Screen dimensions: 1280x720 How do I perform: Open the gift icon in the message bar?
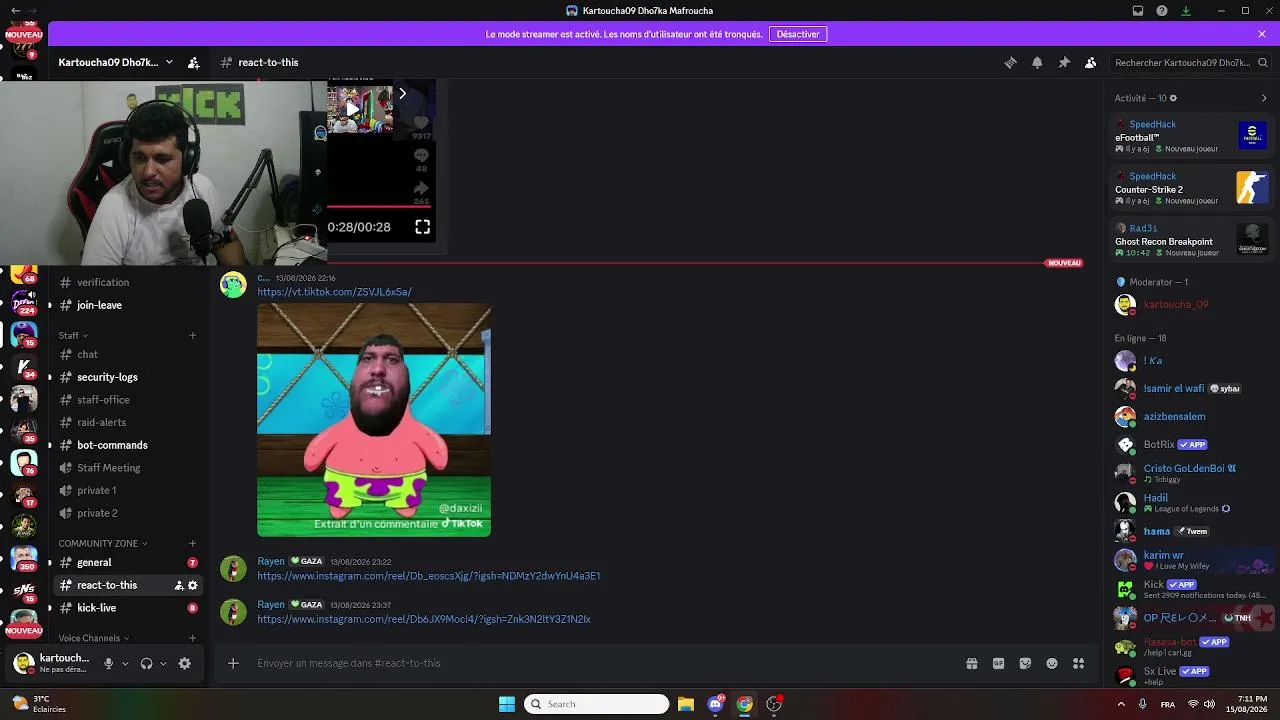click(x=971, y=663)
